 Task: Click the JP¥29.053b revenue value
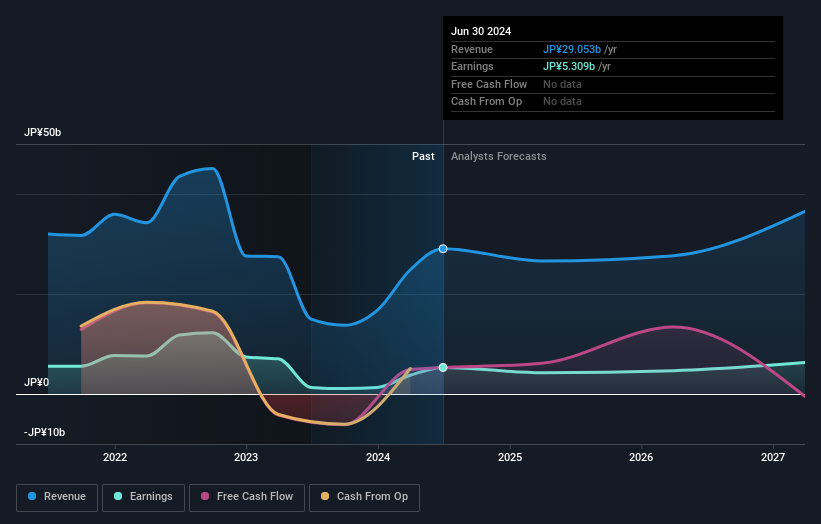[x=572, y=49]
